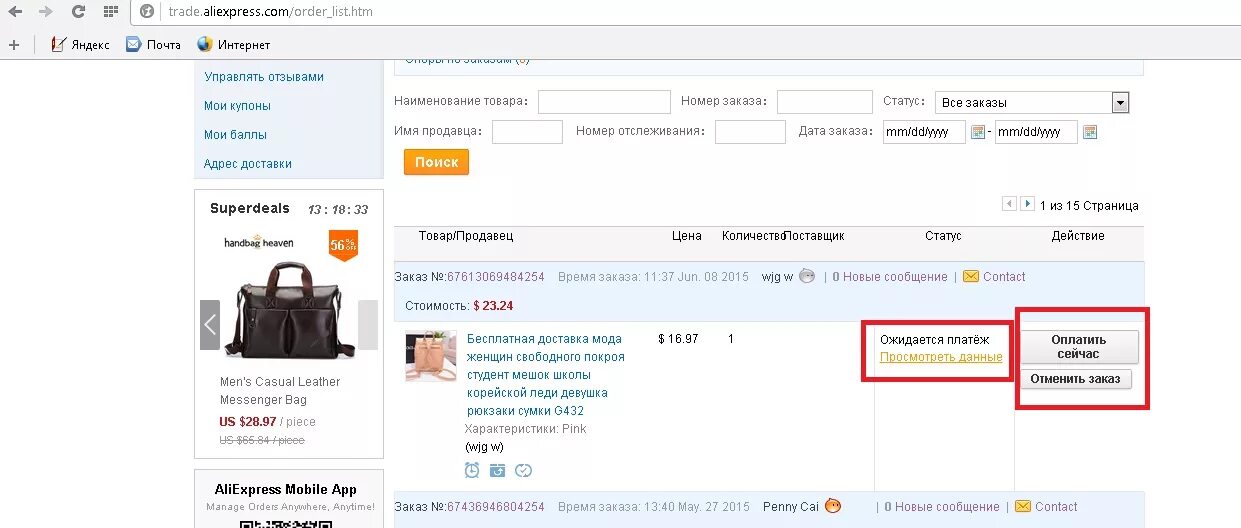Click chat icon next to Penny Cai
The width and height of the screenshot is (1241, 528).
[x=833, y=506]
